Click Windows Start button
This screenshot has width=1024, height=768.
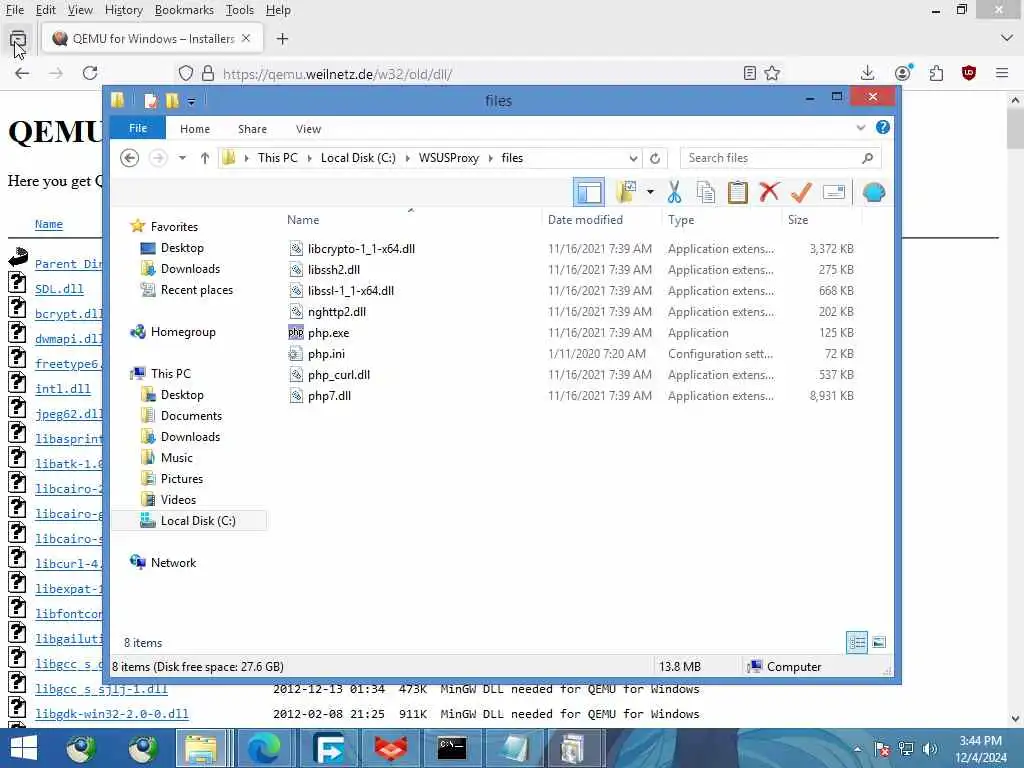[x=24, y=748]
